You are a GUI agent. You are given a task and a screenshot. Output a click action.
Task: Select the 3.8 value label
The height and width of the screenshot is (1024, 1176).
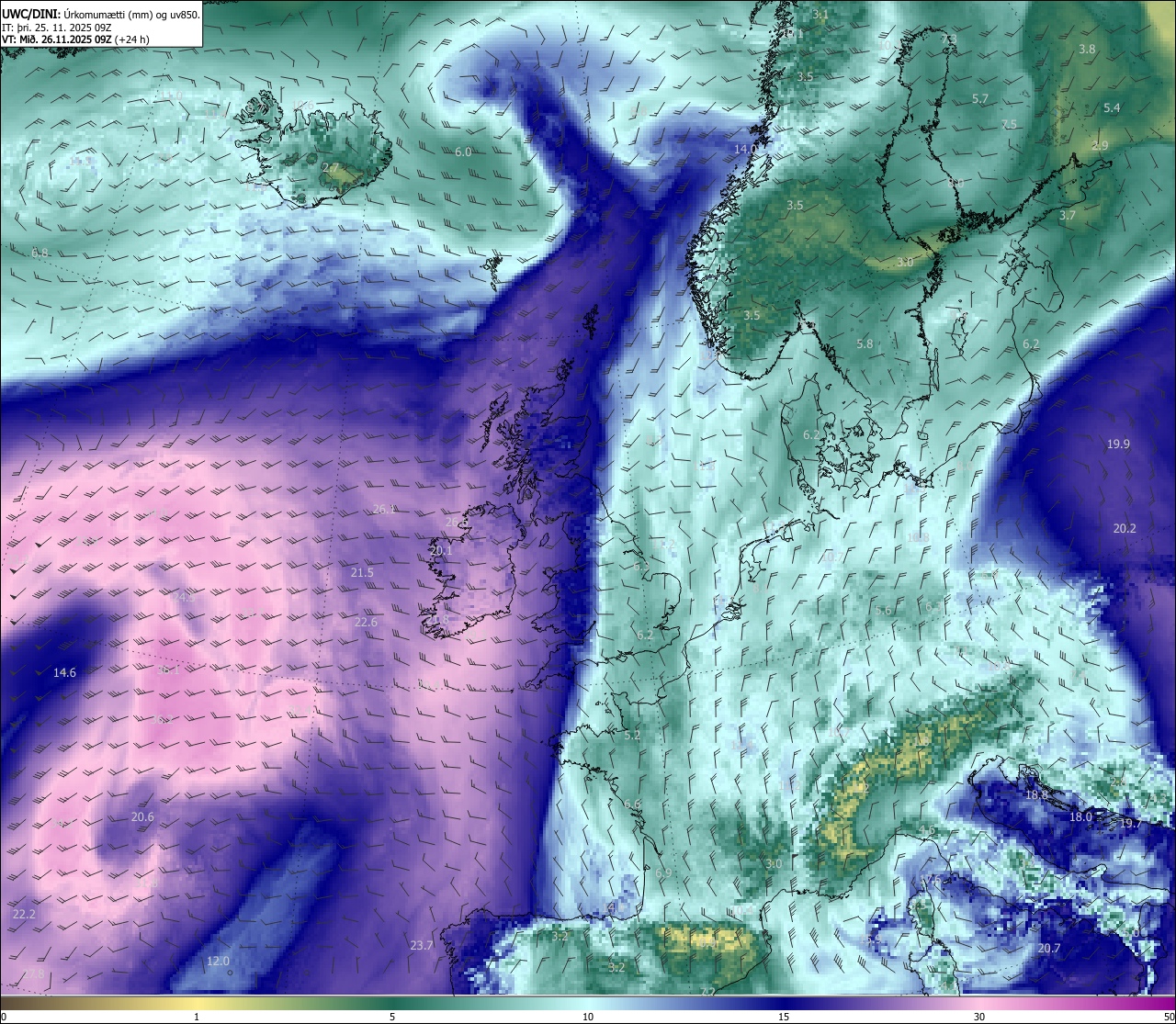click(1087, 50)
